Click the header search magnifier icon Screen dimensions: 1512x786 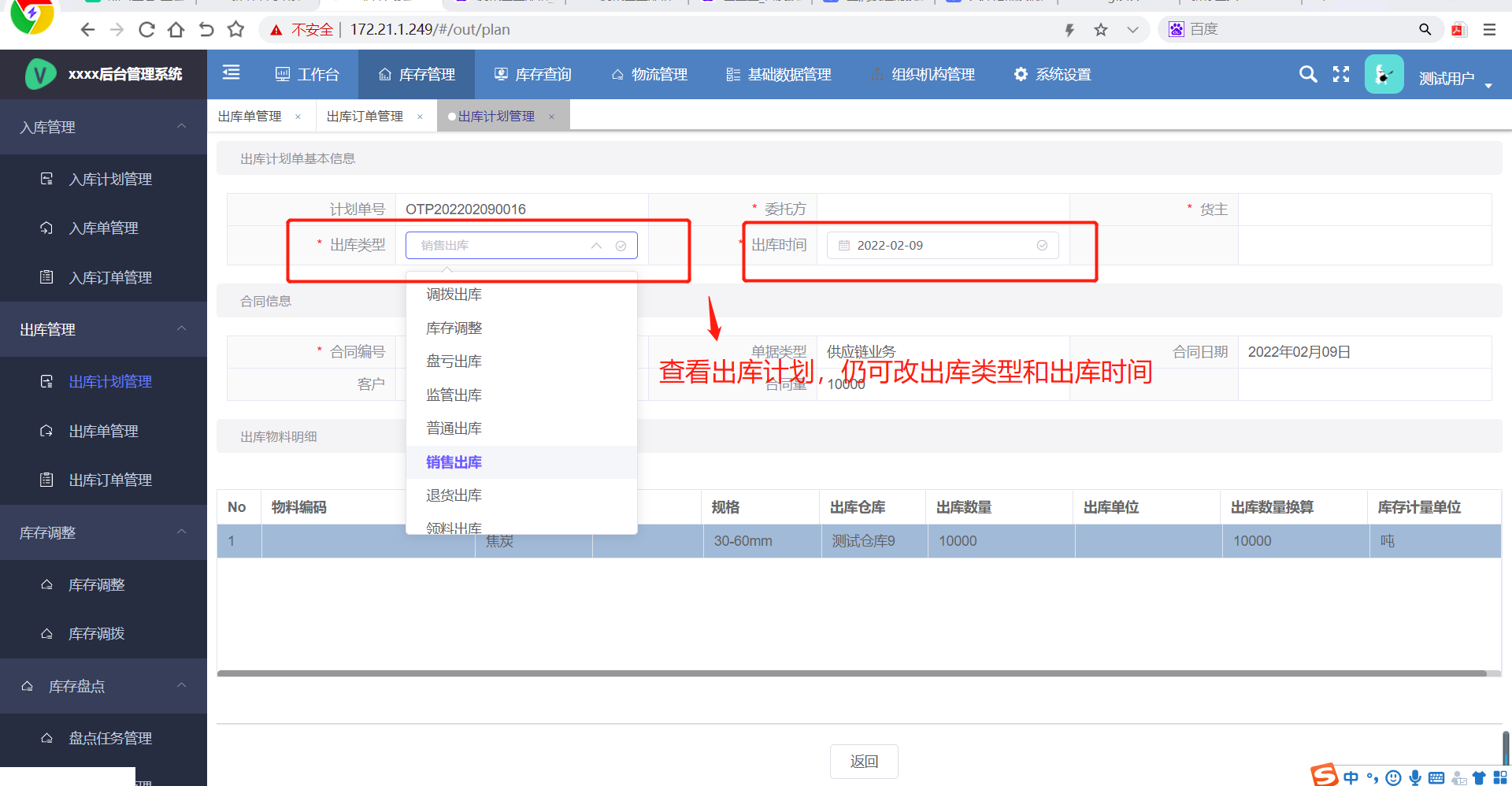(x=1308, y=74)
